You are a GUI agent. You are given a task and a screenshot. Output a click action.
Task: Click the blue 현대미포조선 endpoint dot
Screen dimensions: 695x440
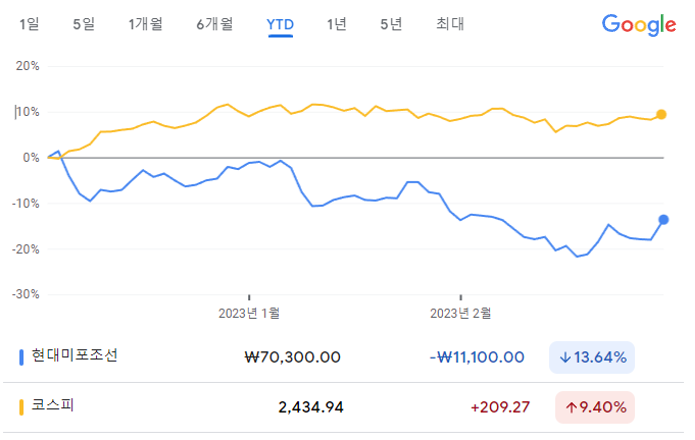pos(663,219)
